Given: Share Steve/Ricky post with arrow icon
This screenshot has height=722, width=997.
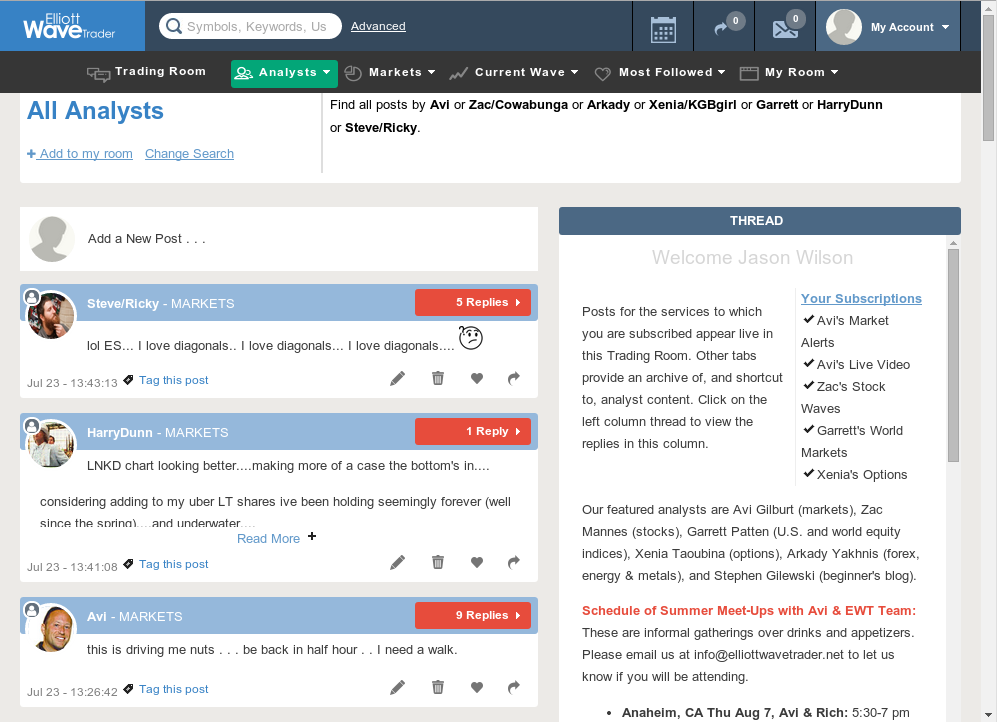Looking at the screenshot, I should click(x=514, y=378).
